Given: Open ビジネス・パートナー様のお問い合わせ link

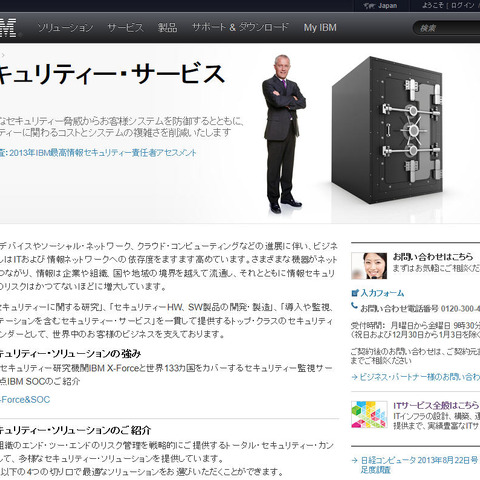Looking at the screenshot, I should (x=419, y=377).
